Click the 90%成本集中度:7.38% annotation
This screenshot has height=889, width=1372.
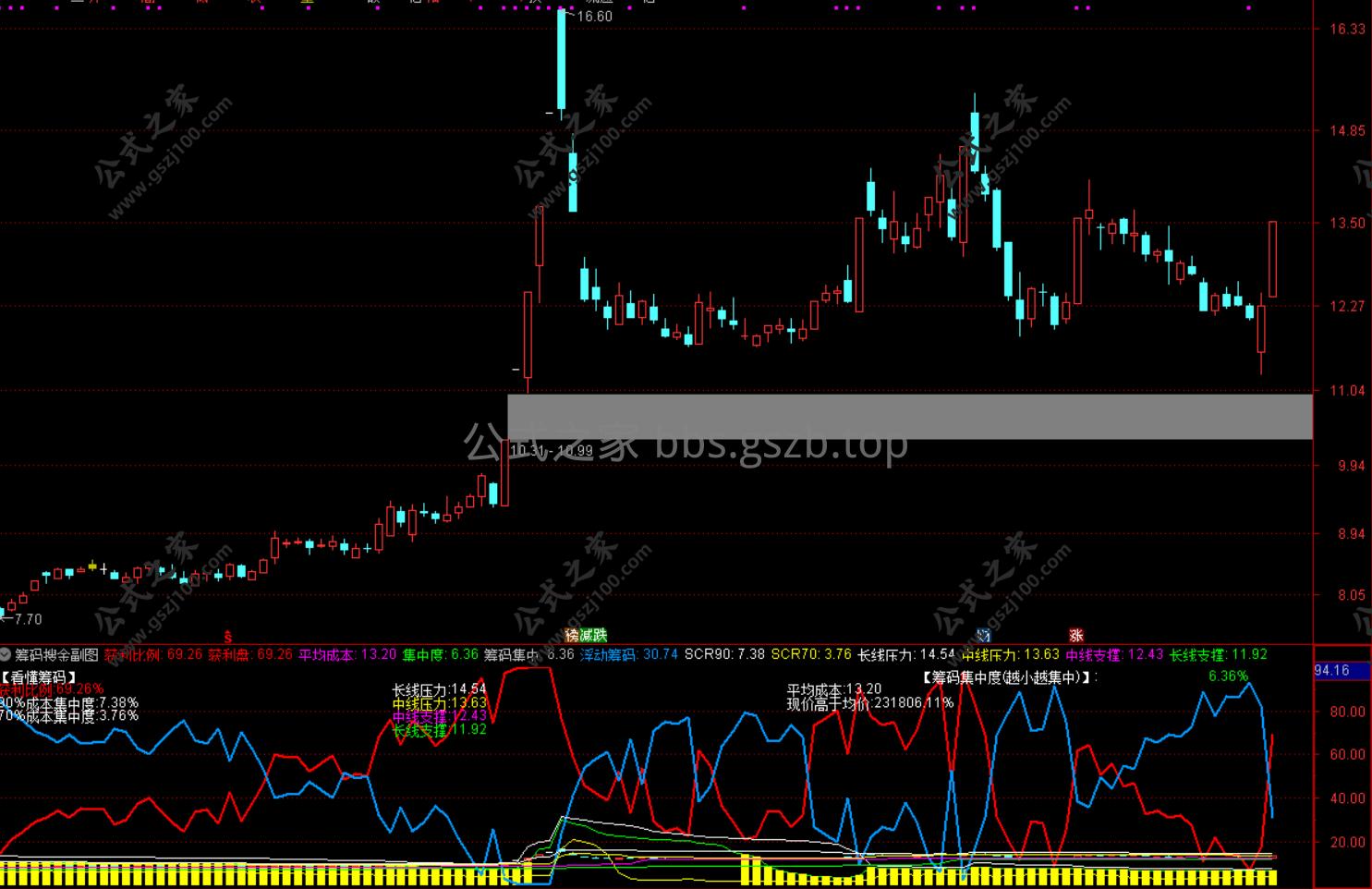click(69, 703)
